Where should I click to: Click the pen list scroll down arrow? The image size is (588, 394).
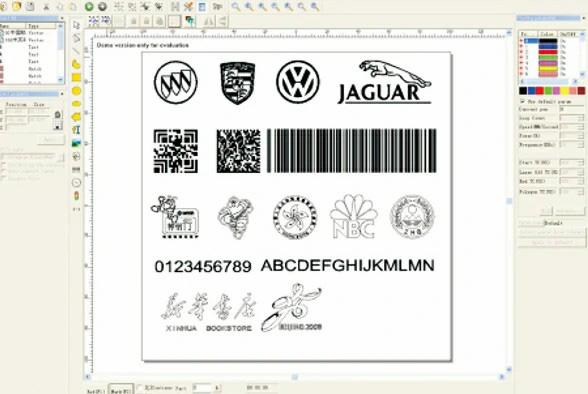tap(582, 74)
